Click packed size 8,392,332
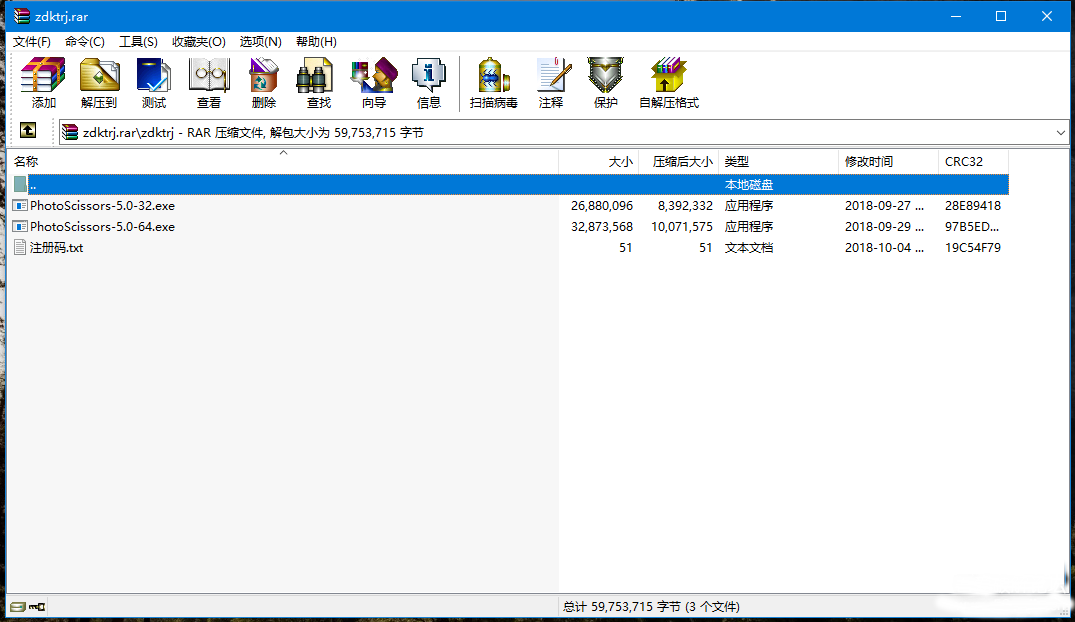This screenshot has height=622, width=1075. click(685, 206)
